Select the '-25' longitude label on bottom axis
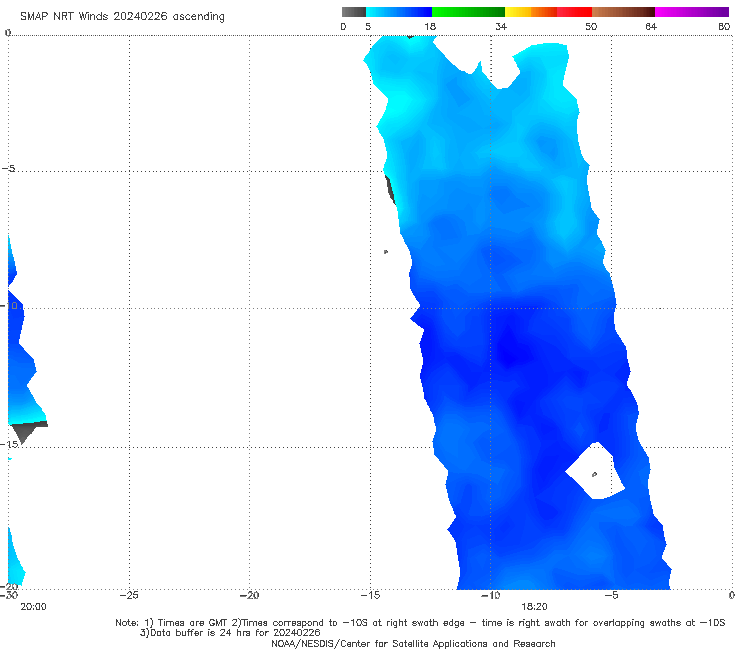740x650 pixels. pyautogui.click(x=129, y=595)
